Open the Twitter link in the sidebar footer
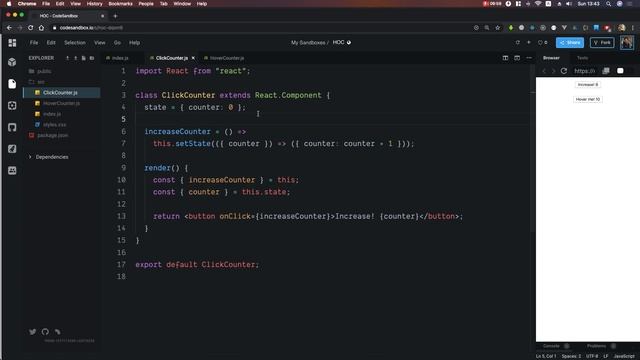 coord(33,331)
